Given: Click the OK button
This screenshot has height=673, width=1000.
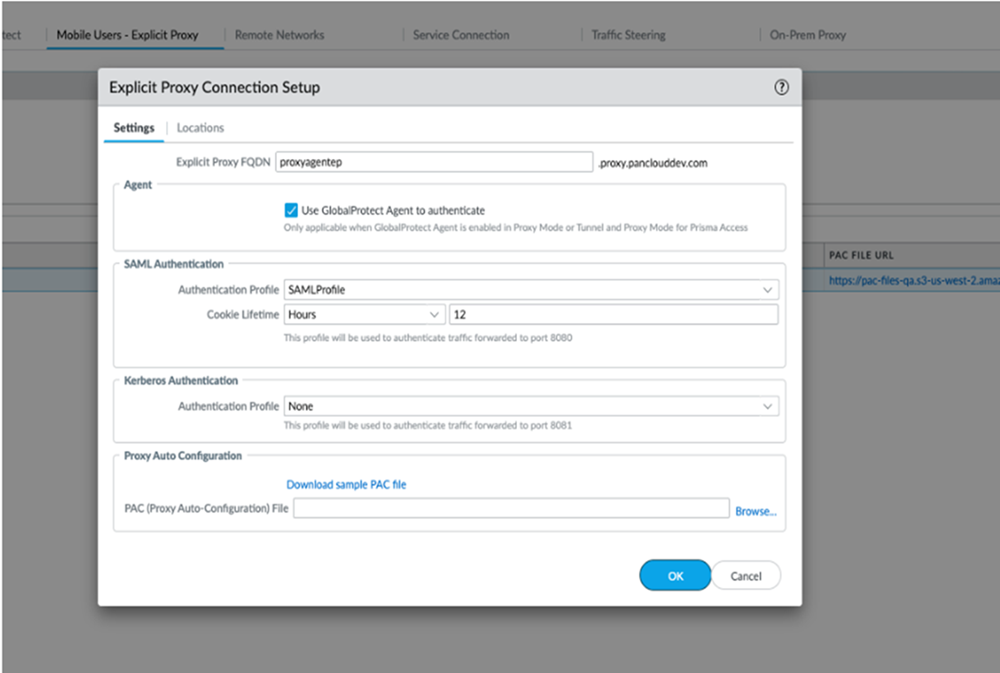Looking at the screenshot, I should point(675,575).
